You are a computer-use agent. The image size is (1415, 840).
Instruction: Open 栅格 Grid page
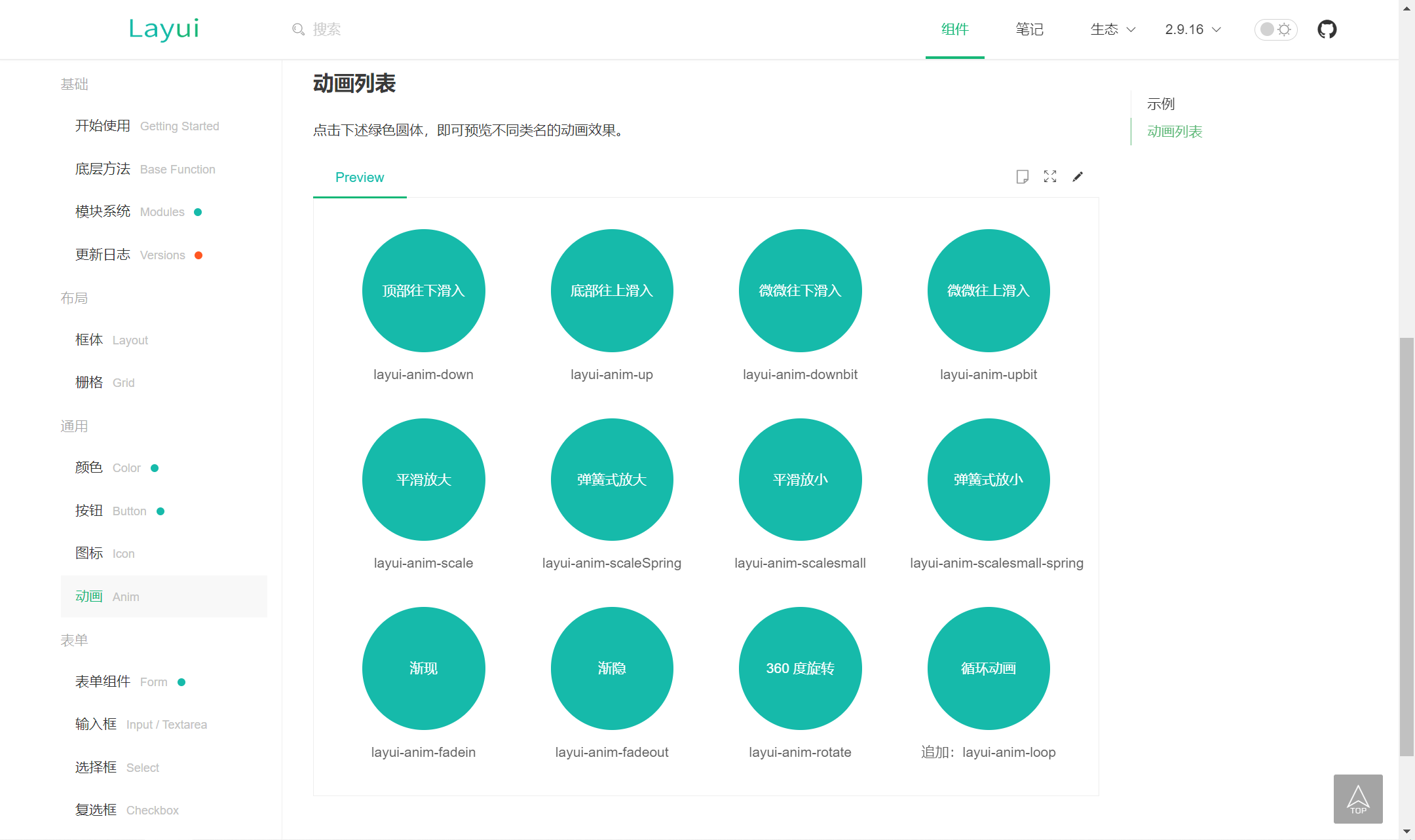(164, 382)
